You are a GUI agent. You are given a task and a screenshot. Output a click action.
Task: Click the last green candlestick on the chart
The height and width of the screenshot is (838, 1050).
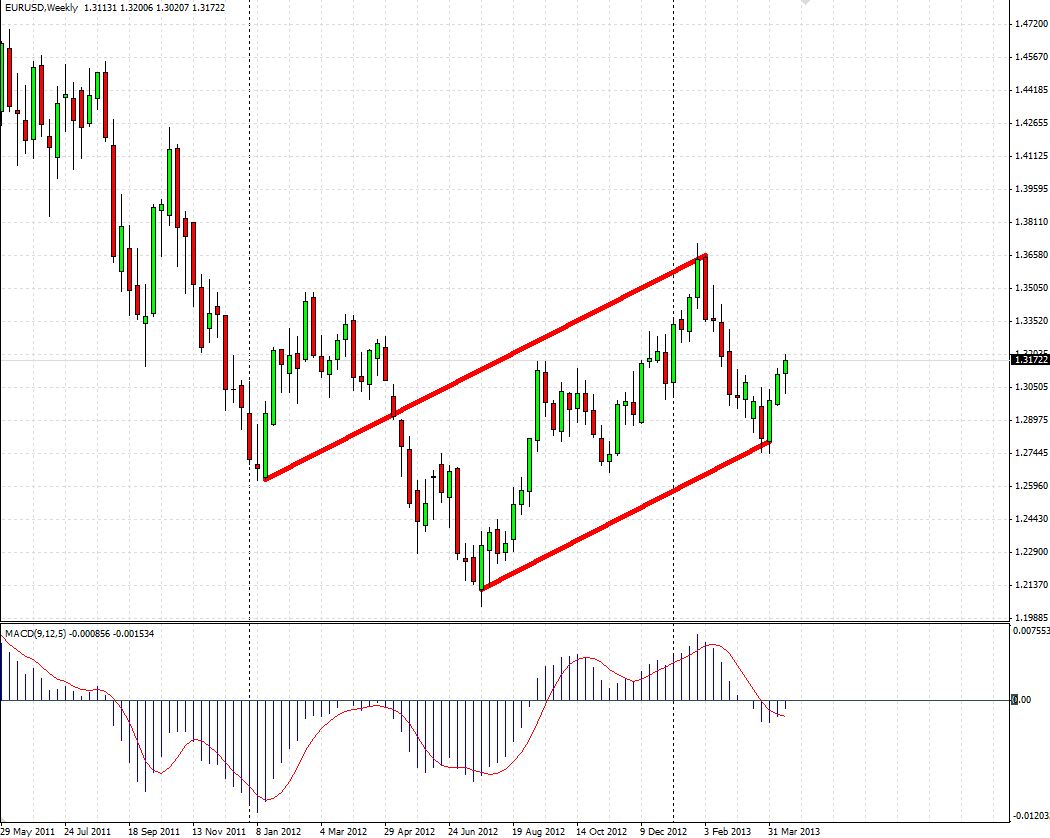pyautogui.click(x=785, y=367)
